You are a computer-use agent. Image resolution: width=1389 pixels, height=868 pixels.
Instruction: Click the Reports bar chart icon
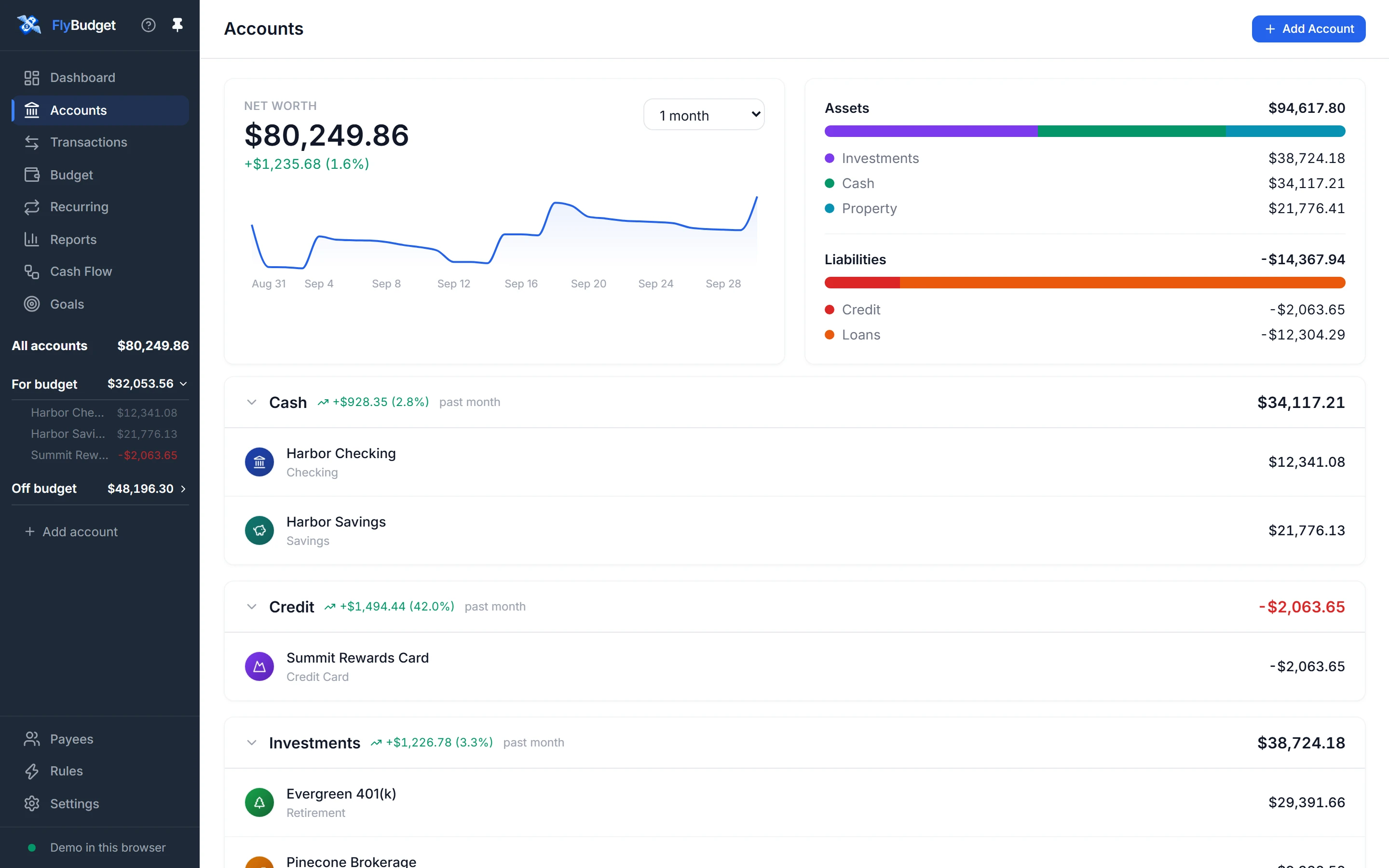point(31,239)
